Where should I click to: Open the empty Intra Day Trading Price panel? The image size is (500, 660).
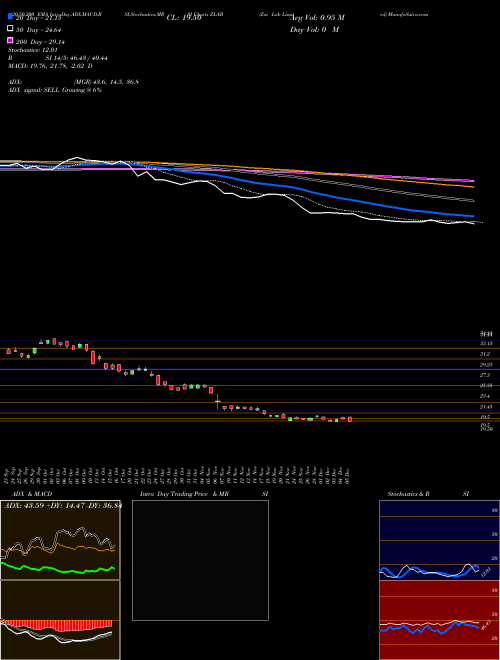point(200,560)
